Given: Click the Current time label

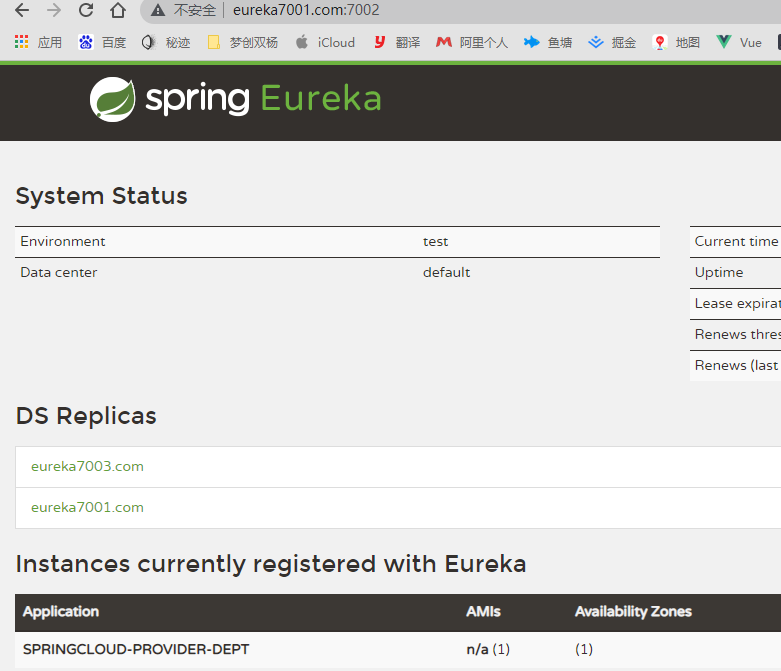Looking at the screenshot, I should pyautogui.click(x=736, y=242).
